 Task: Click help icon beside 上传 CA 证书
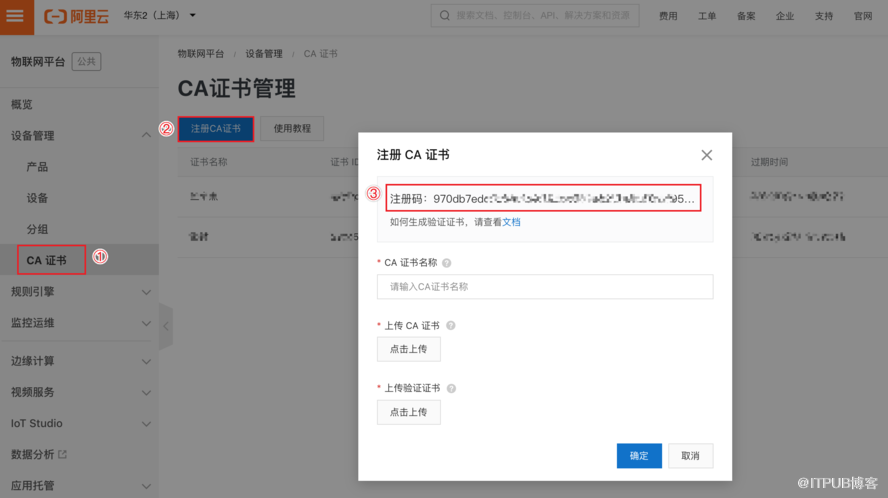451,326
